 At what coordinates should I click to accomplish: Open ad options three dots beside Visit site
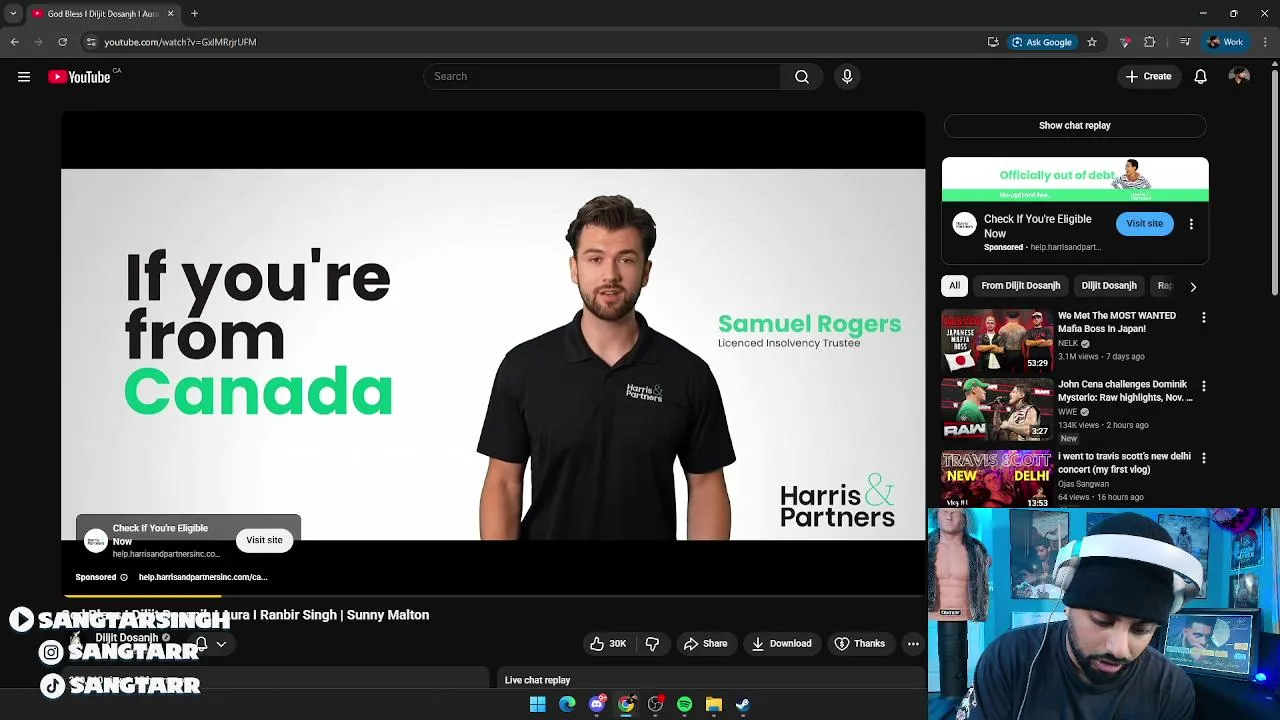(1191, 224)
